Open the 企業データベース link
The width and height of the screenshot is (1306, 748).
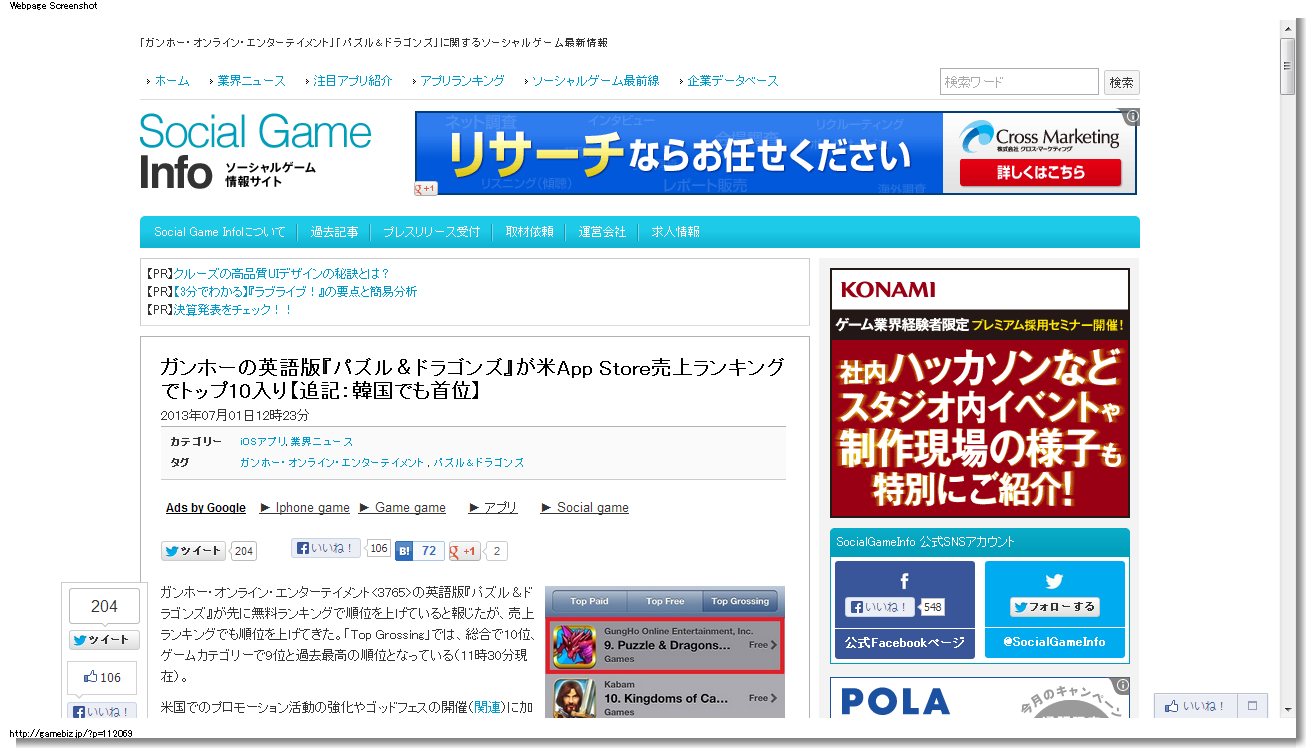tap(733, 81)
